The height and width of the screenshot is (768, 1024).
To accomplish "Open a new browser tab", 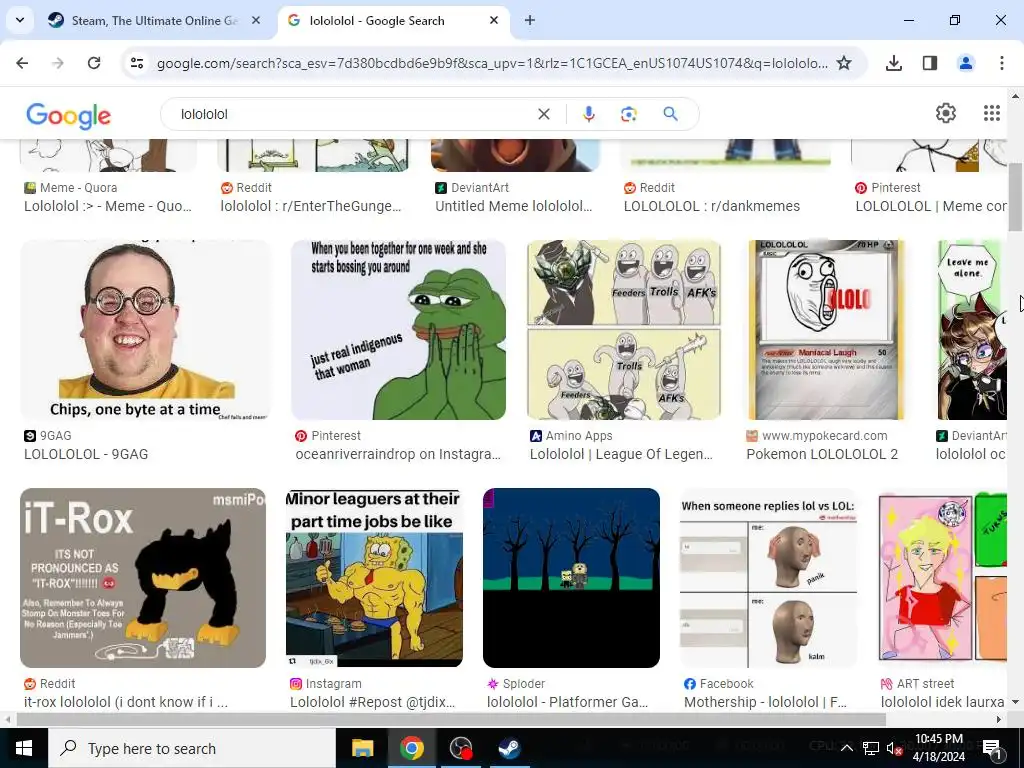I will pyautogui.click(x=530, y=20).
